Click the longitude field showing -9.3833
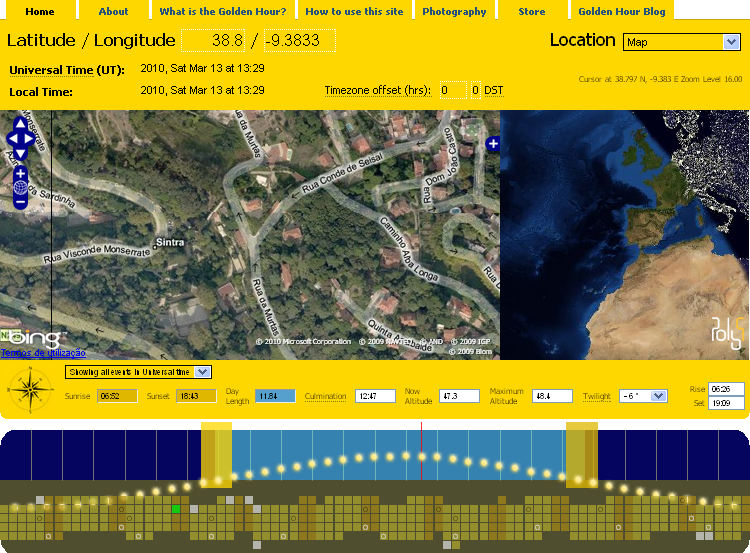The height and width of the screenshot is (553, 750). point(300,40)
